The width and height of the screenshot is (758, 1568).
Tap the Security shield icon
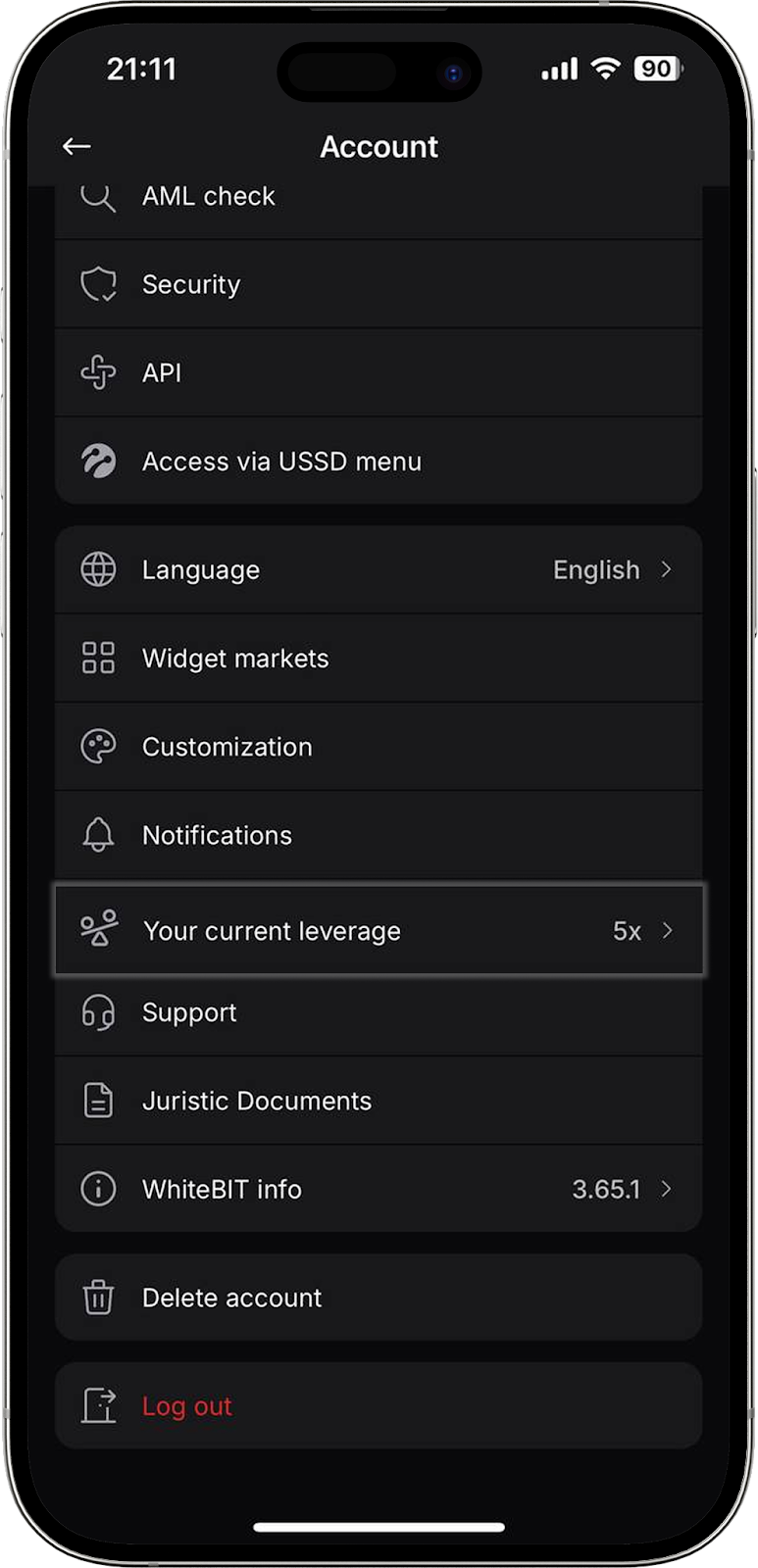[x=98, y=284]
